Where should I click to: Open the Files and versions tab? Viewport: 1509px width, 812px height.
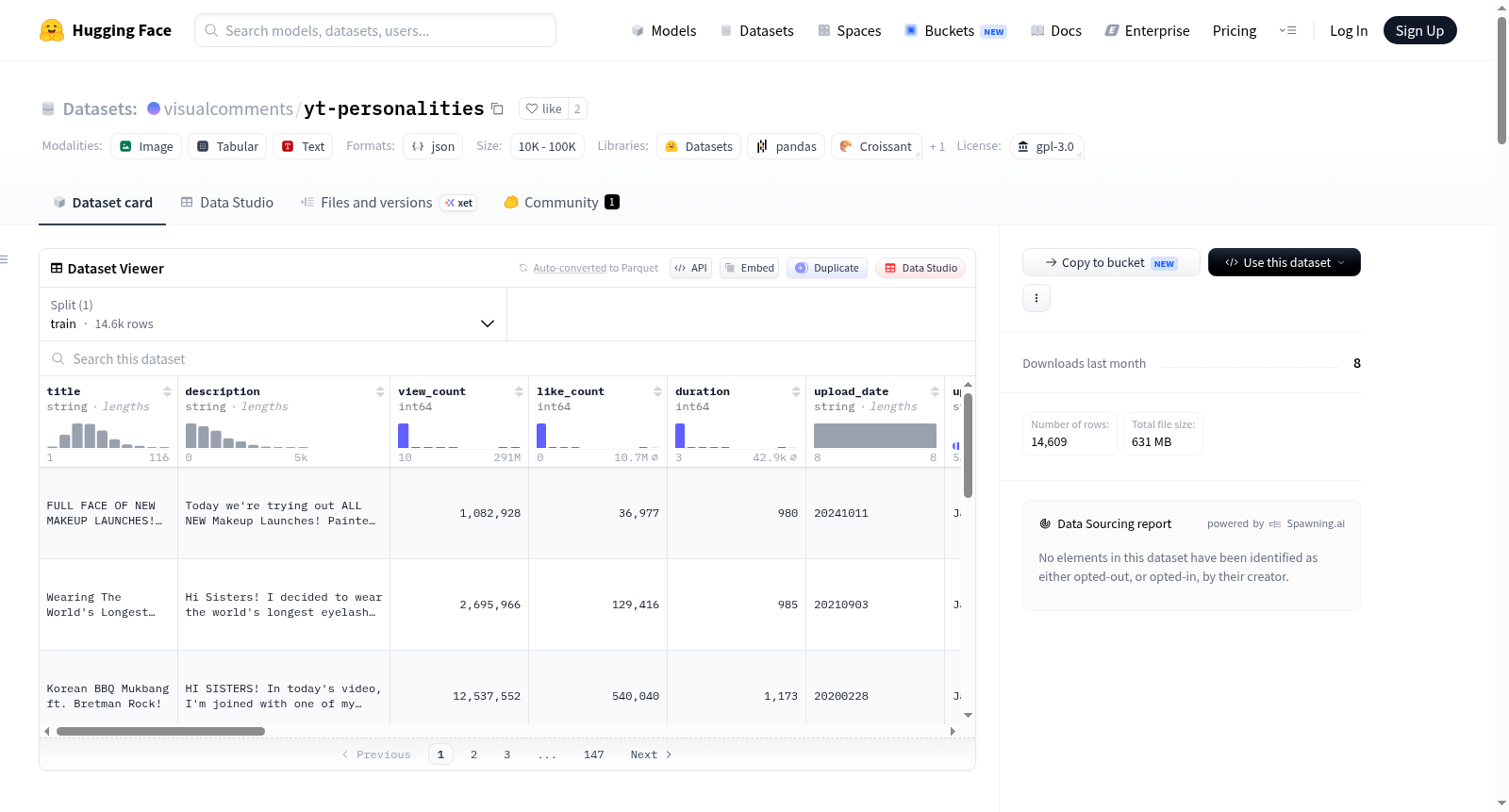click(389, 202)
